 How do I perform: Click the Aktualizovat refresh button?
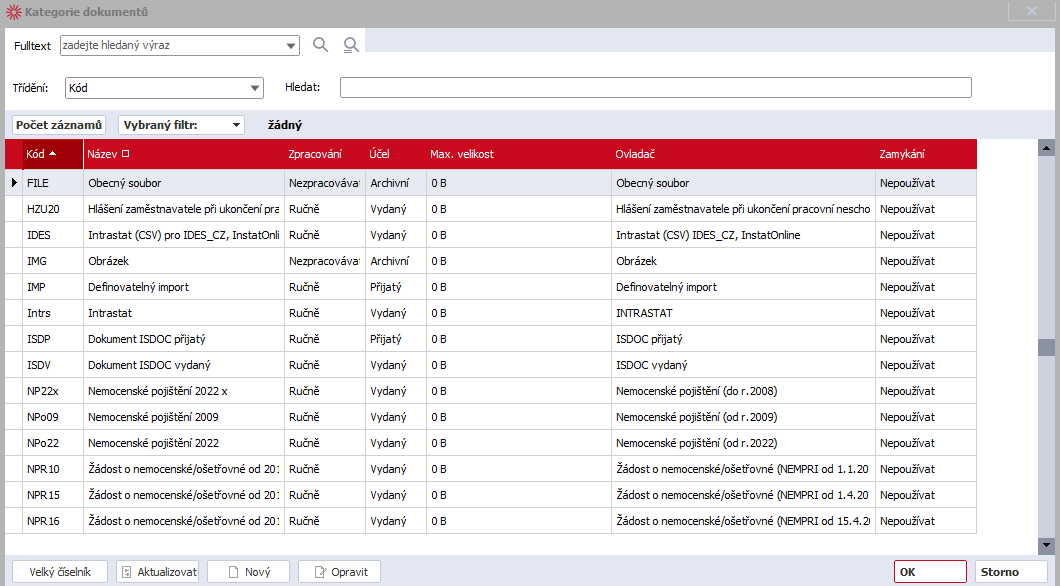point(157,572)
